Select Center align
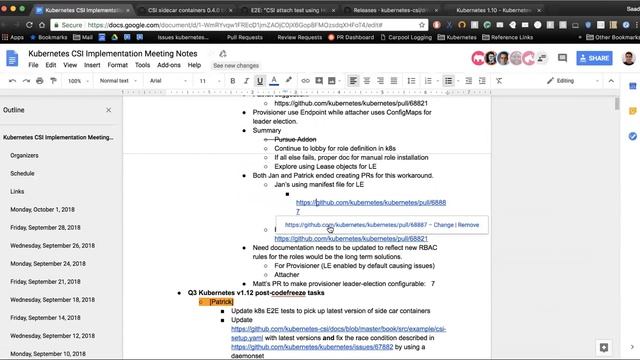640x360 pixels. [x=367, y=81]
